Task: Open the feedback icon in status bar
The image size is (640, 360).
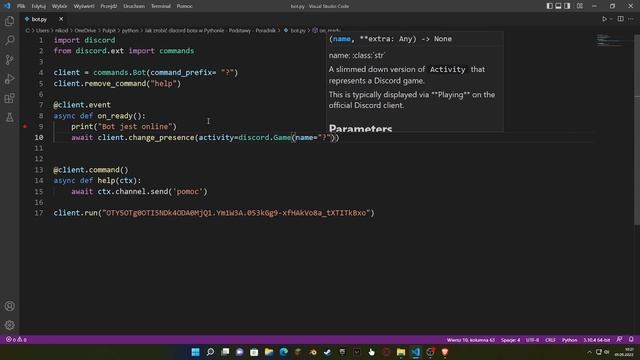Action: (x=620, y=339)
